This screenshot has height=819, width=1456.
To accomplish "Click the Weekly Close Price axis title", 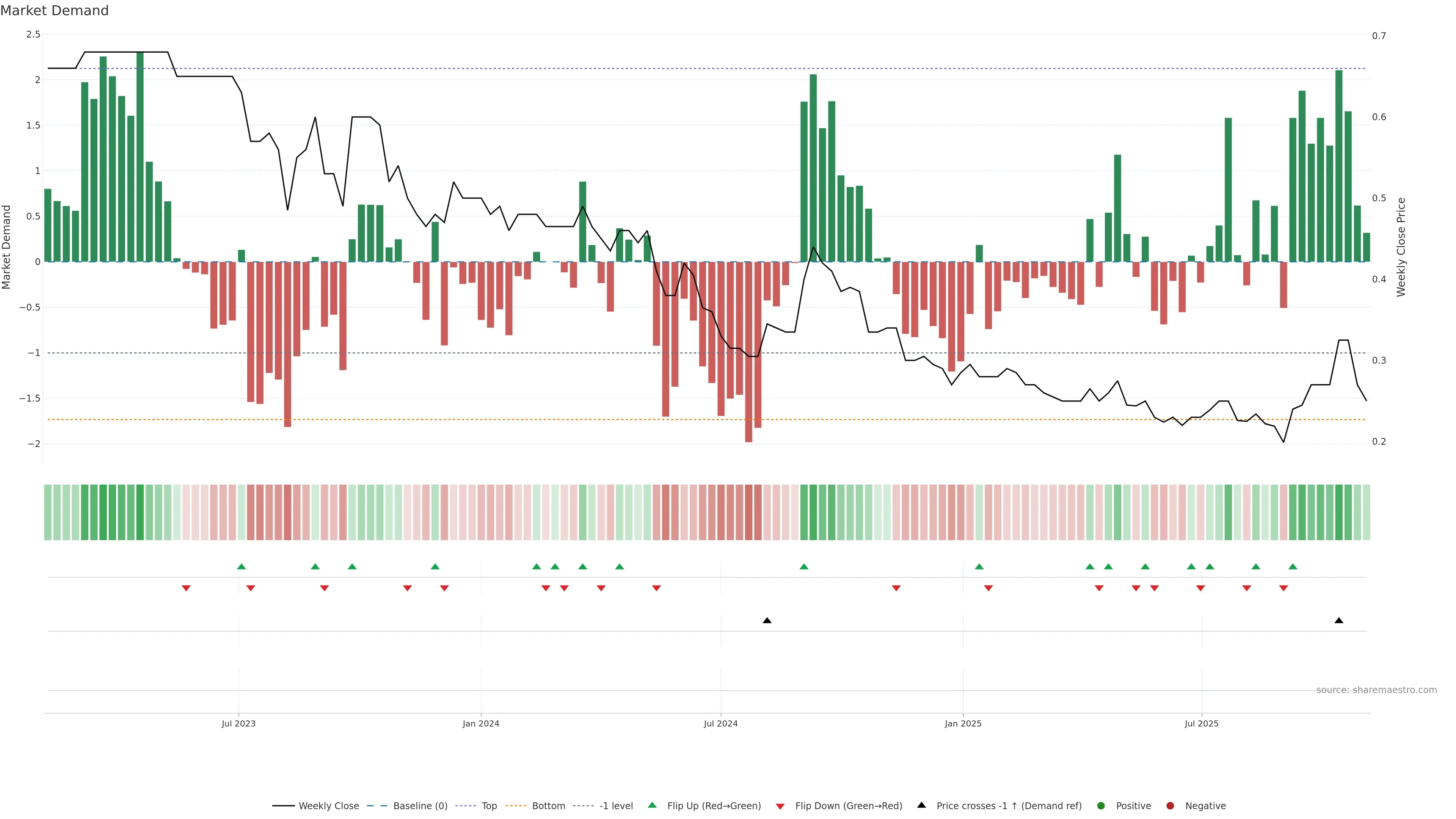I will pyautogui.click(x=1401, y=247).
